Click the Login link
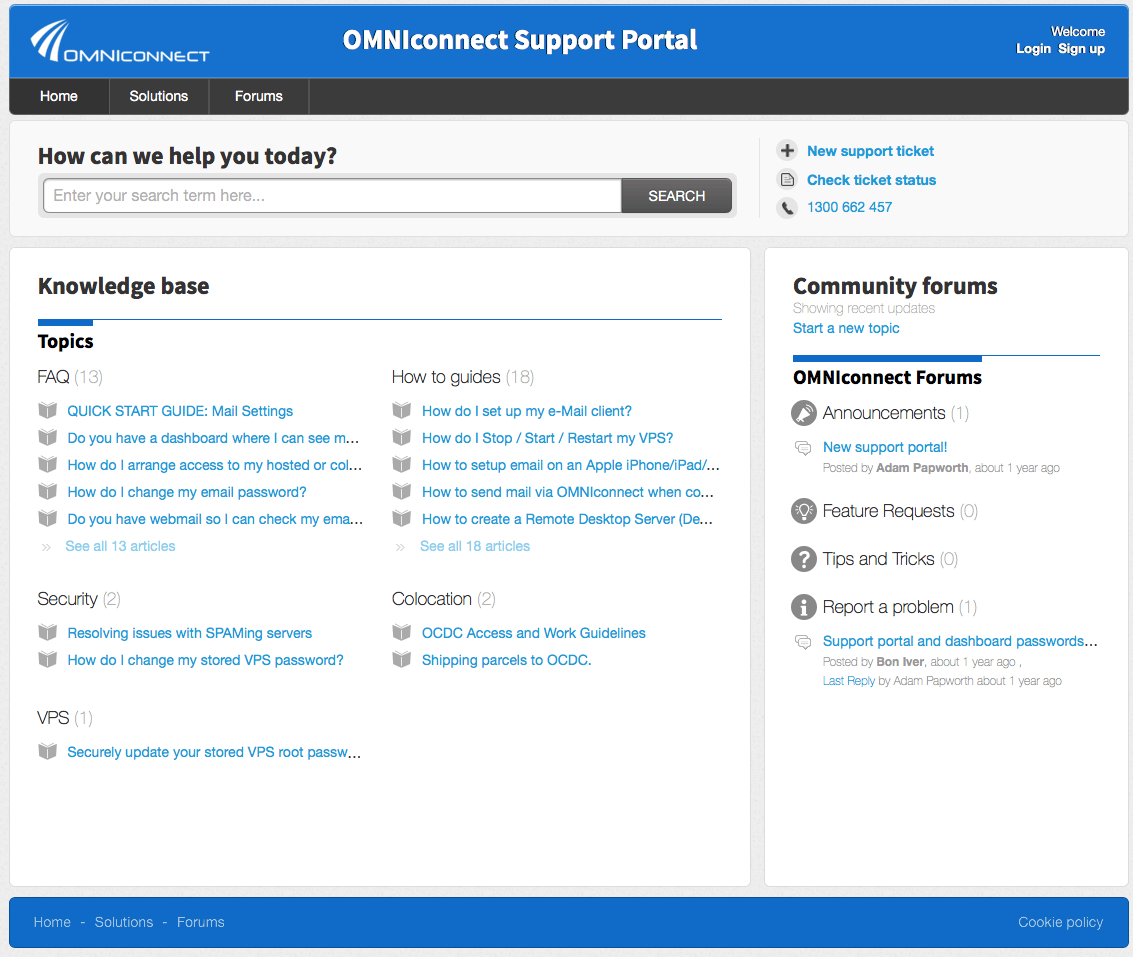This screenshot has width=1133, height=957. point(1033,48)
